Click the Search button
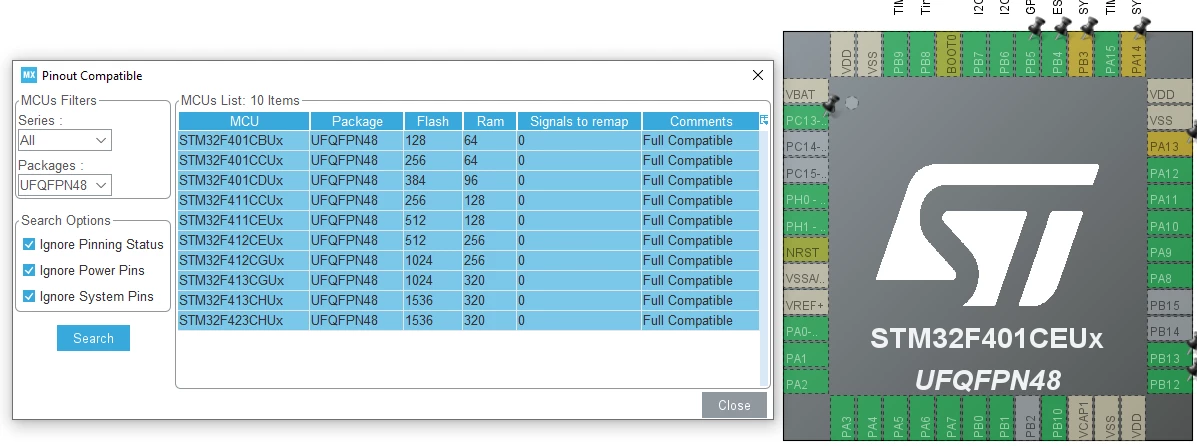The width and height of the screenshot is (1197, 446). [x=93, y=338]
